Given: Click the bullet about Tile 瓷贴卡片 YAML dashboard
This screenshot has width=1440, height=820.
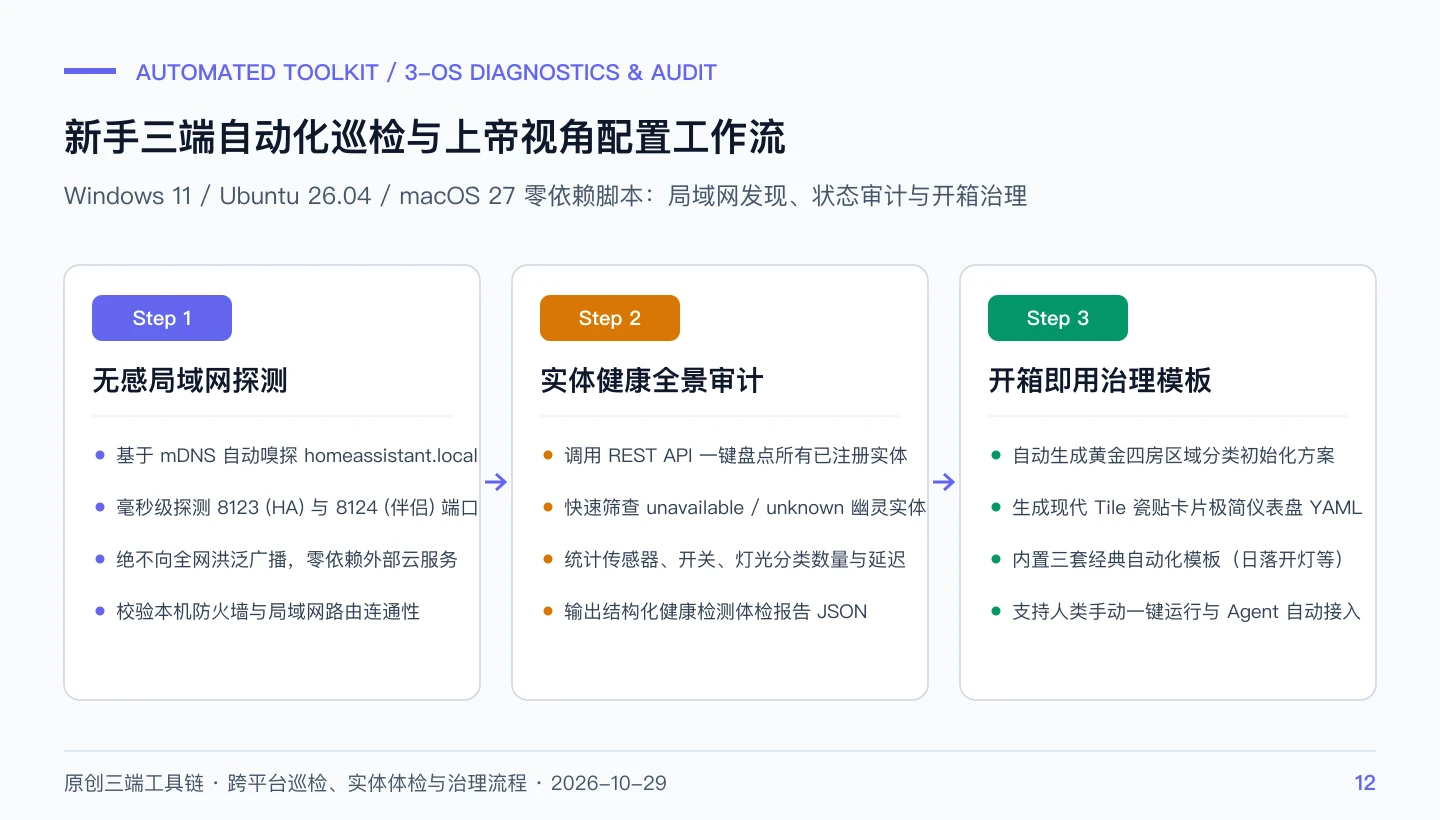Looking at the screenshot, I should (x=1187, y=507).
